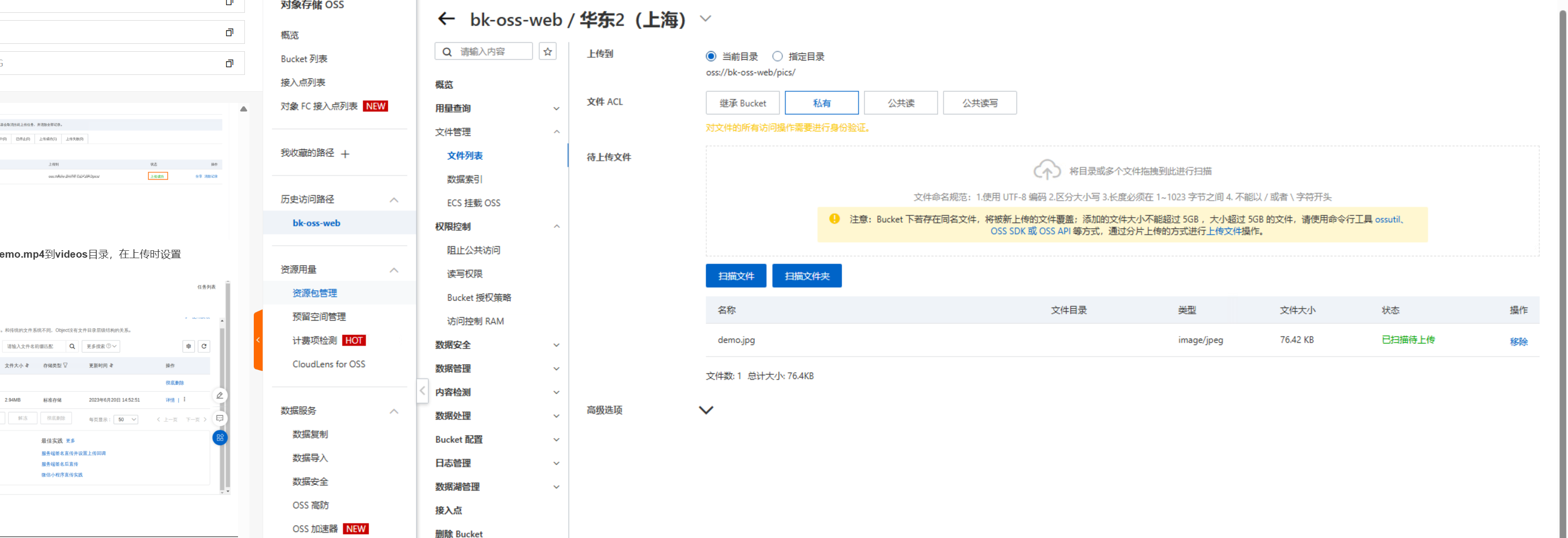Click the pencil edit floating icon
The width and height of the screenshot is (1568, 538).
click(220, 396)
